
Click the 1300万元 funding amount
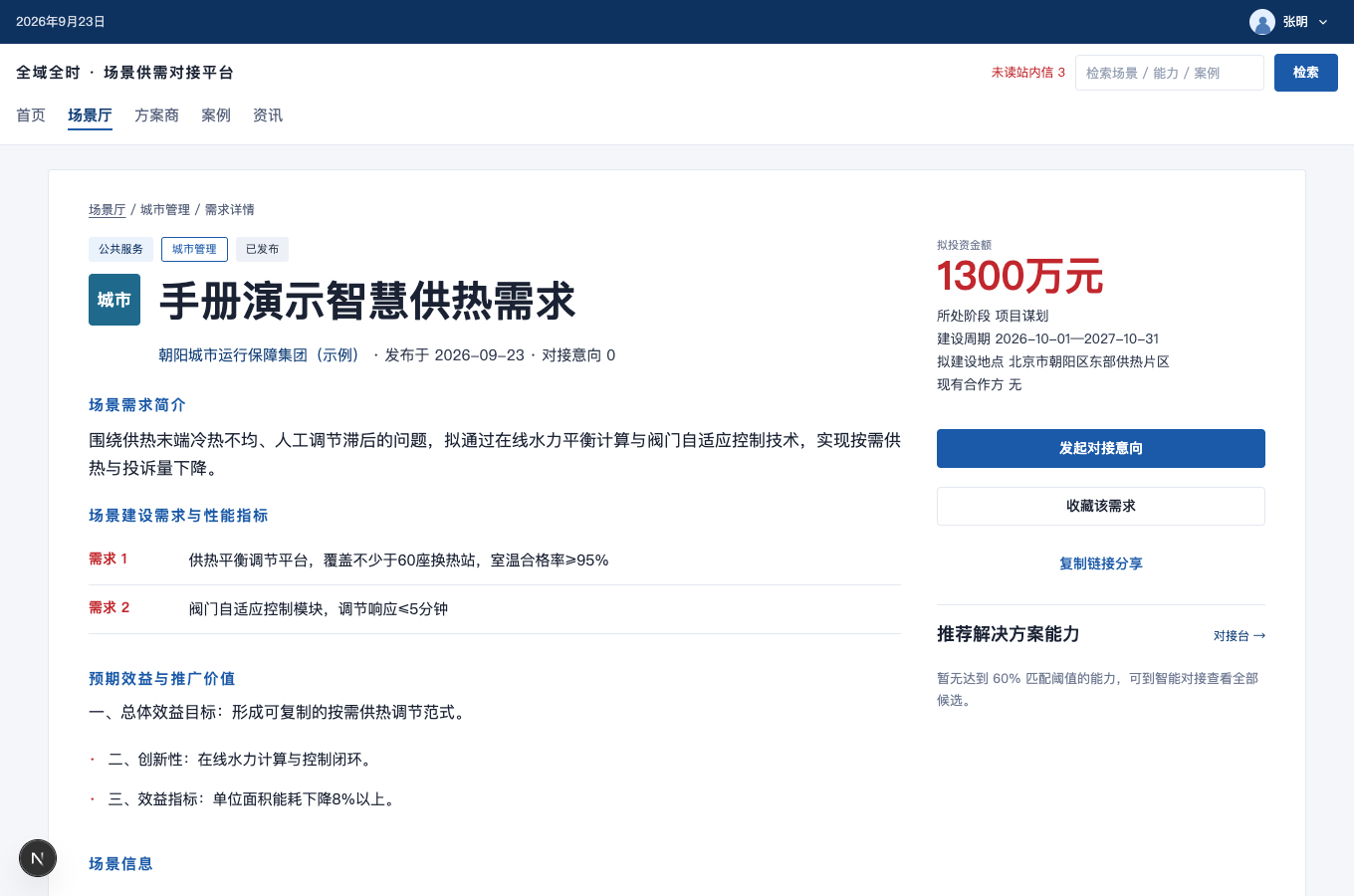(x=1020, y=277)
